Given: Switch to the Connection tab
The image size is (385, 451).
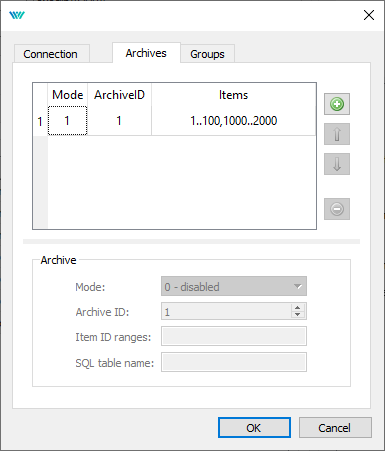Looking at the screenshot, I should coord(50,54).
